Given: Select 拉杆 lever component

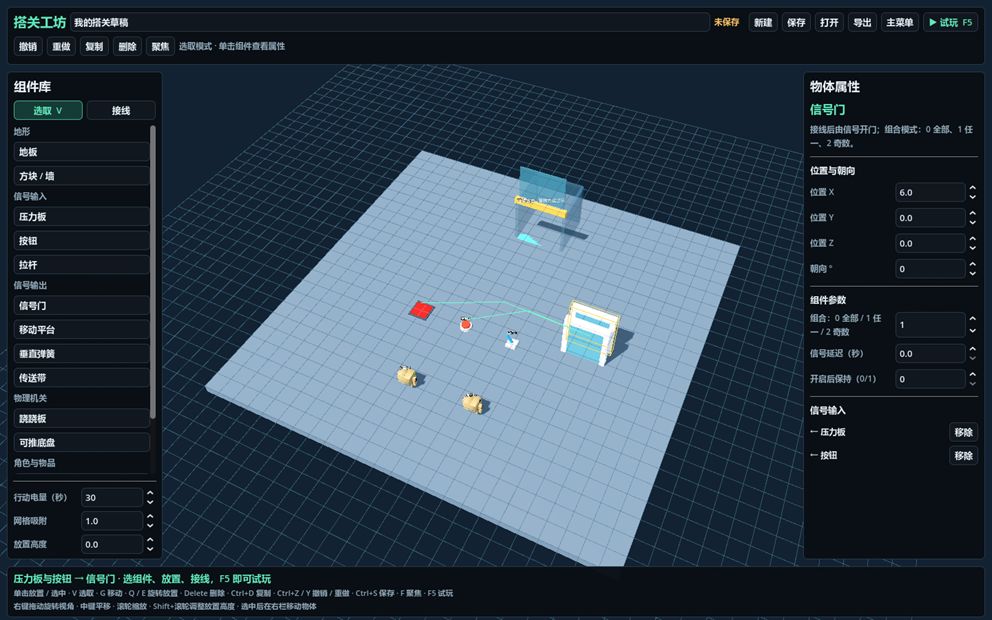Looking at the screenshot, I should [x=82, y=264].
